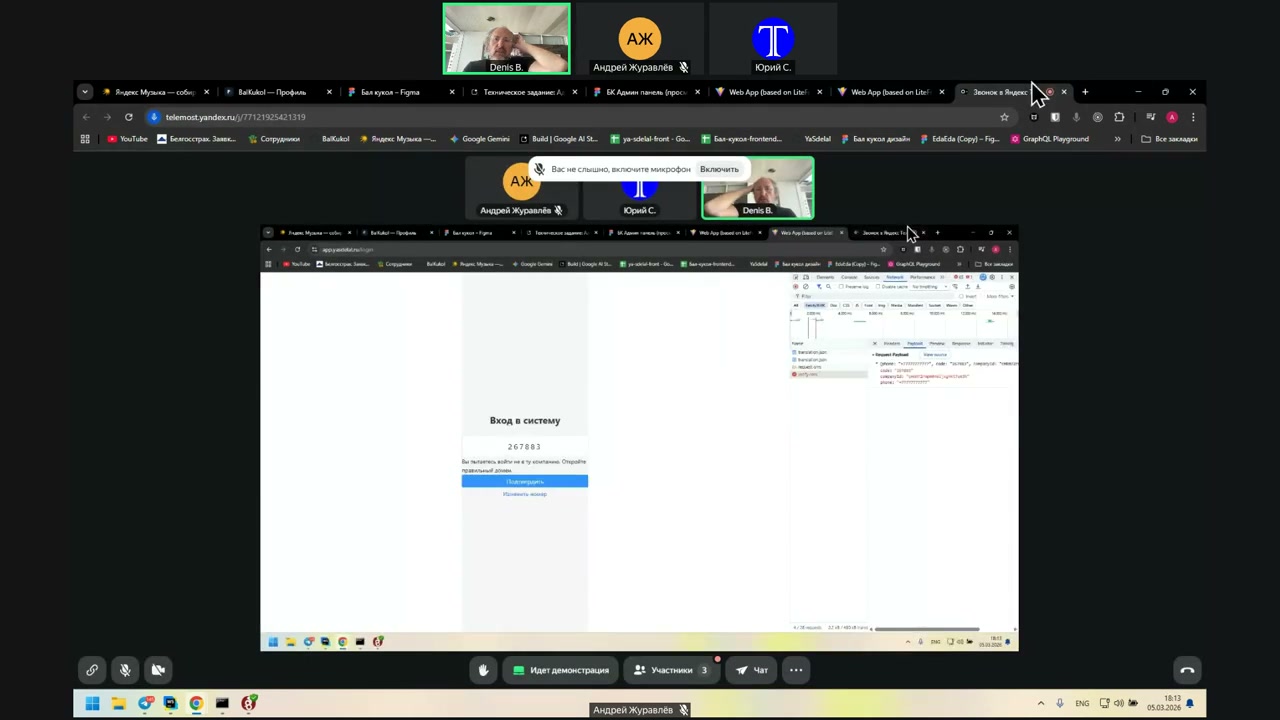Switch to the "BalKukol — Профиль" browser tab
1280x720 pixels.
point(272,92)
